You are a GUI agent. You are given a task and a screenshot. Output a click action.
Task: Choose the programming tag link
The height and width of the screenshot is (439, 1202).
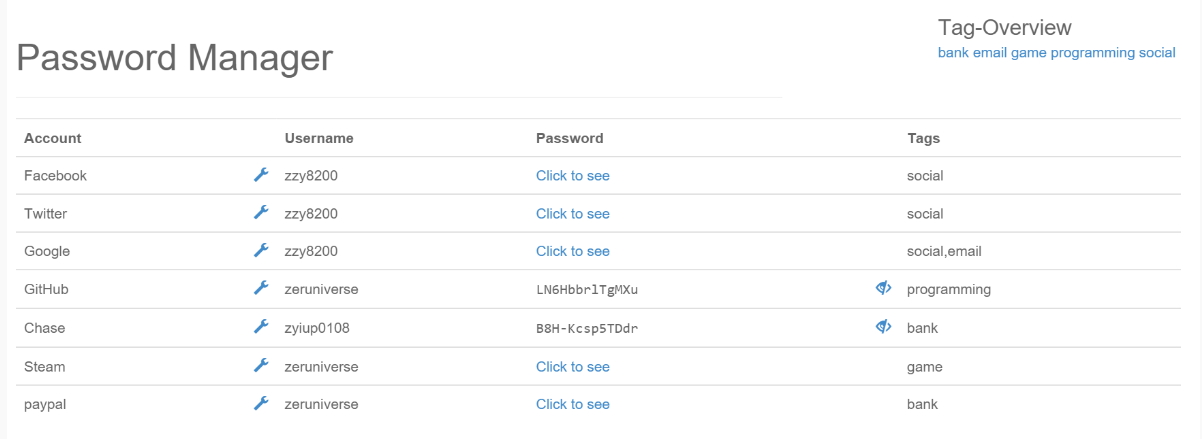(1093, 52)
